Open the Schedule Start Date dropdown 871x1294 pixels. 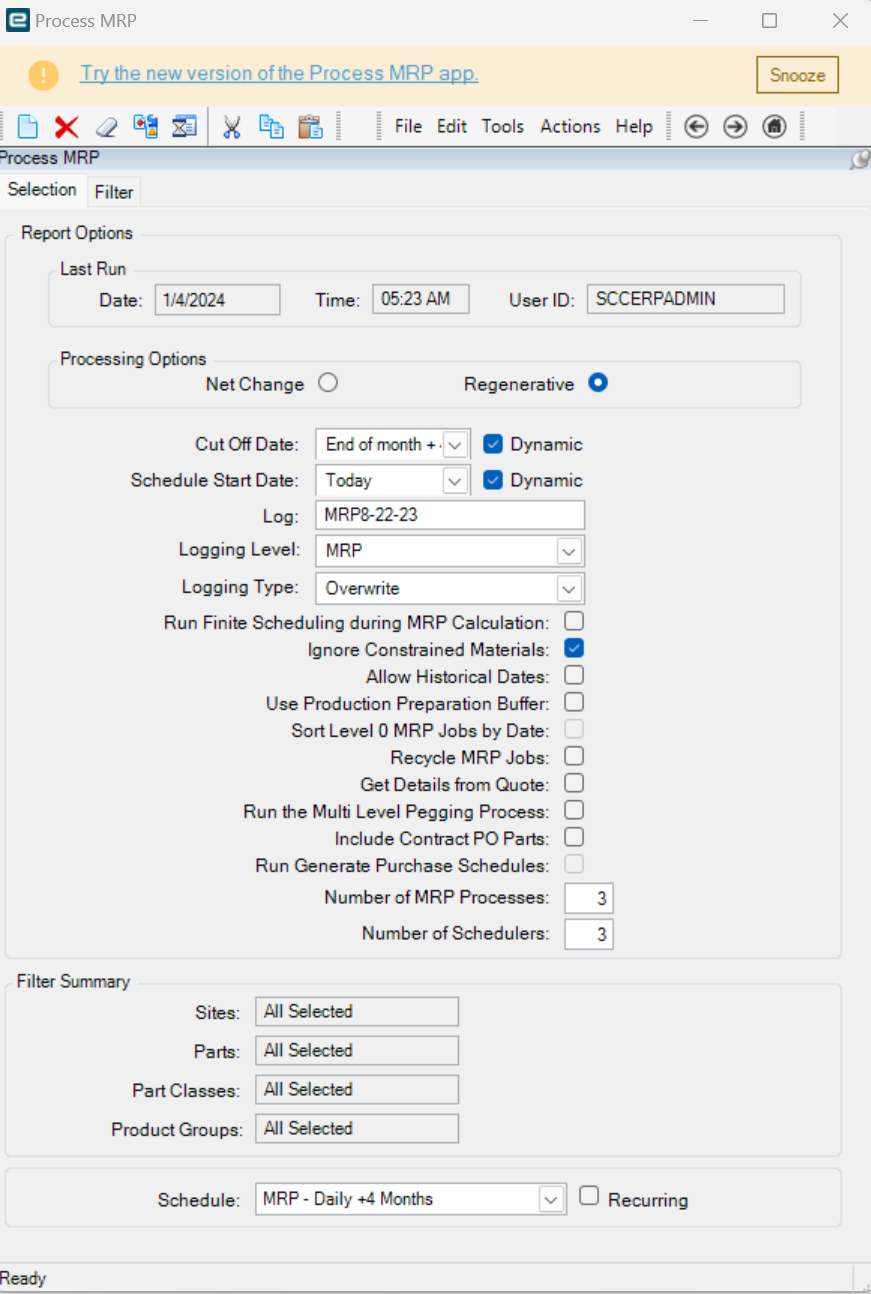pyautogui.click(x=455, y=481)
